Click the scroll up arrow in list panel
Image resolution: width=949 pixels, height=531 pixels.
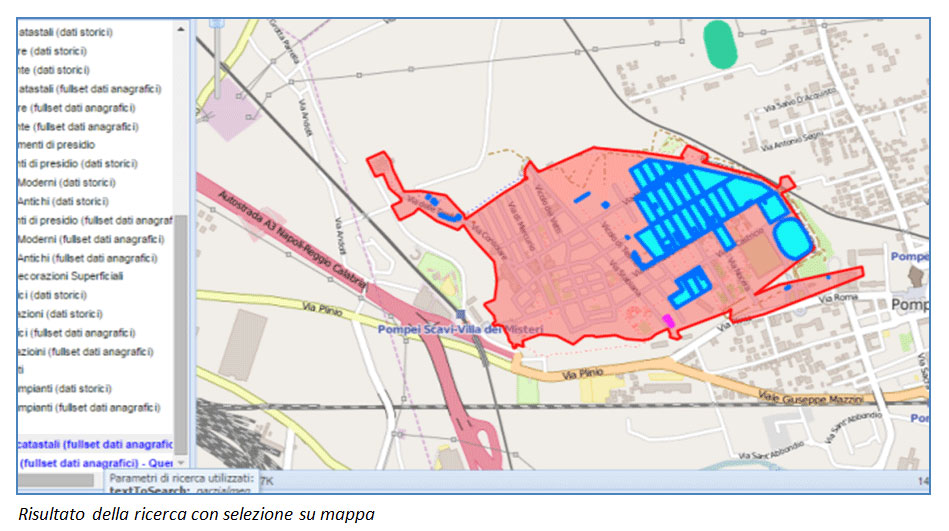pyautogui.click(x=181, y=30)
